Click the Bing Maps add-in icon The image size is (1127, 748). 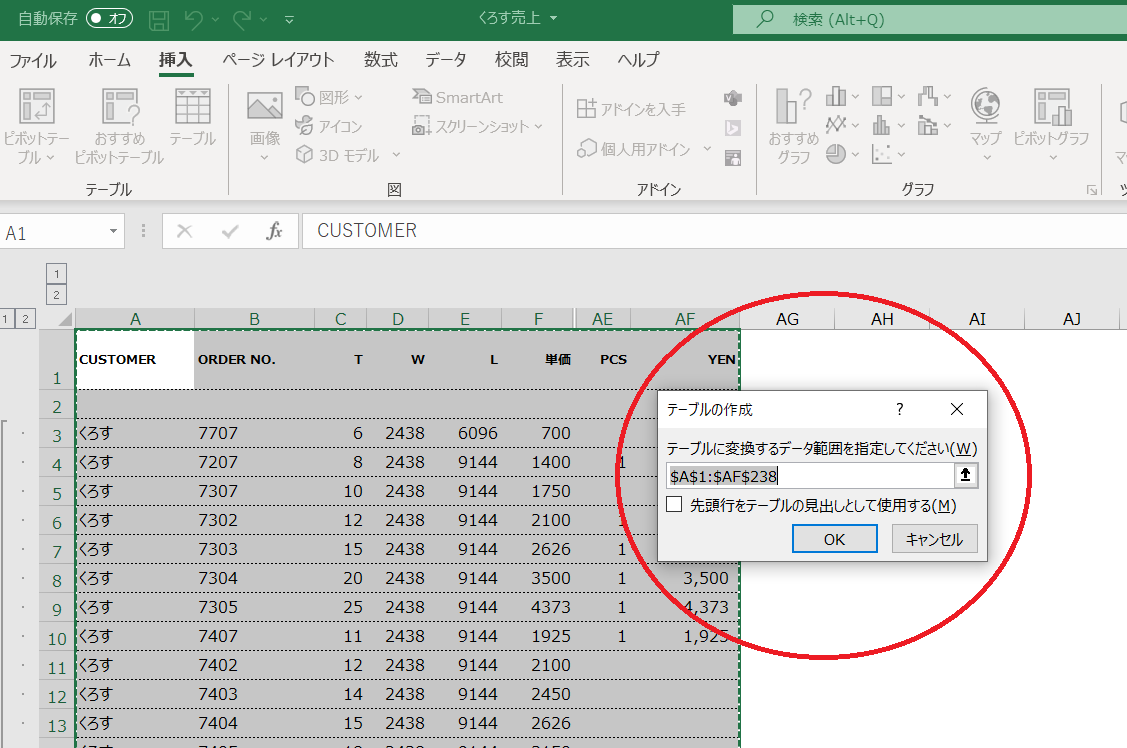point(732,128)
